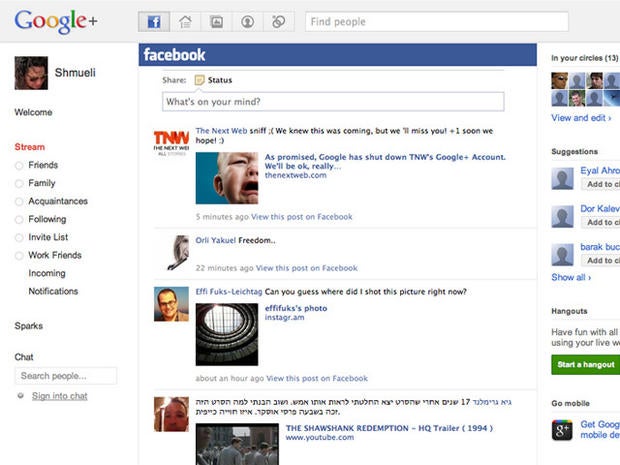The width and height of the screenshot is (620, 465).
Task: Click the Sign into chat link
Action: click(x=60, y=396)
